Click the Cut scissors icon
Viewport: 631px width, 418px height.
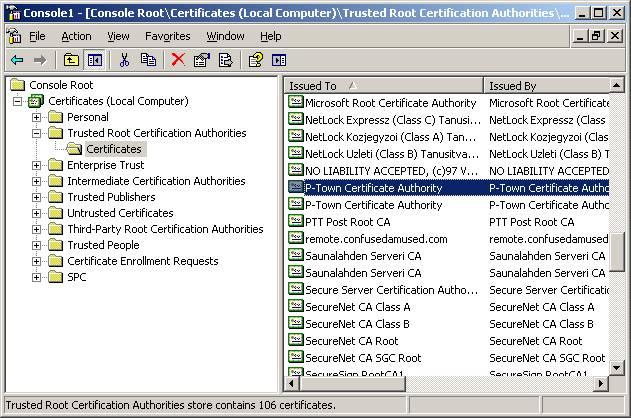pos(124,60)
